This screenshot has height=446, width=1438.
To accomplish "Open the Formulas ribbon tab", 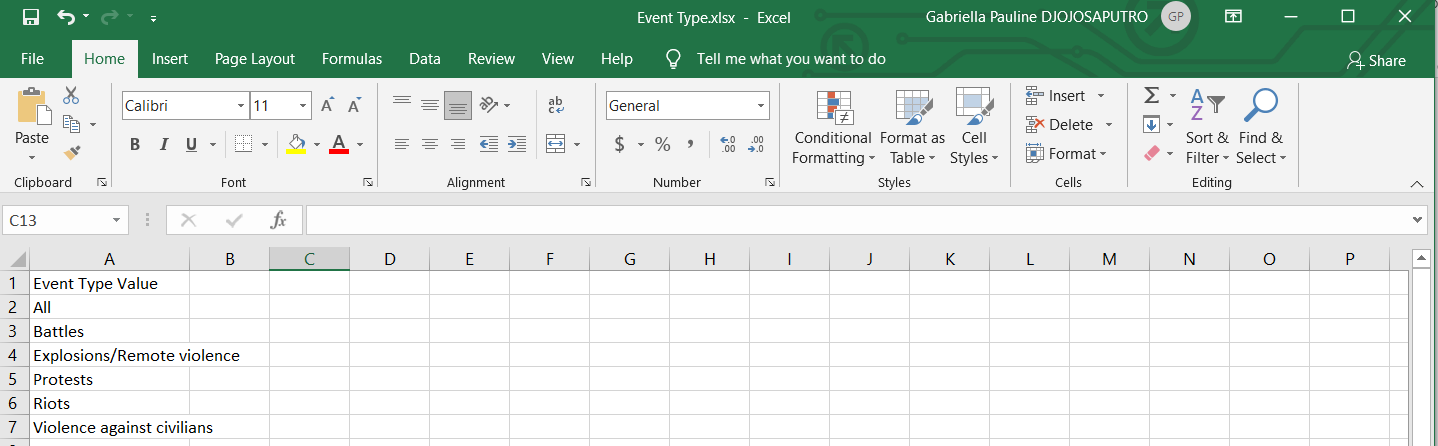I will (352, 59).
